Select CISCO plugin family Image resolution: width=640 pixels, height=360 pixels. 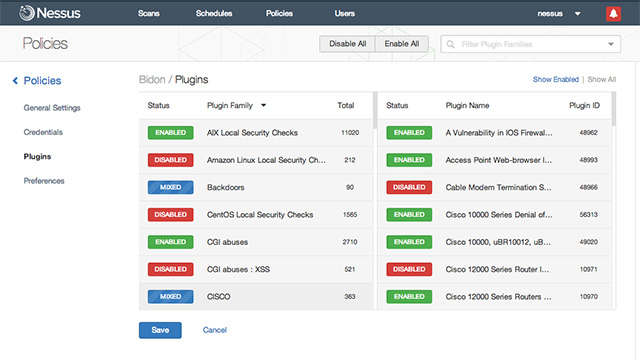[219, 297]
